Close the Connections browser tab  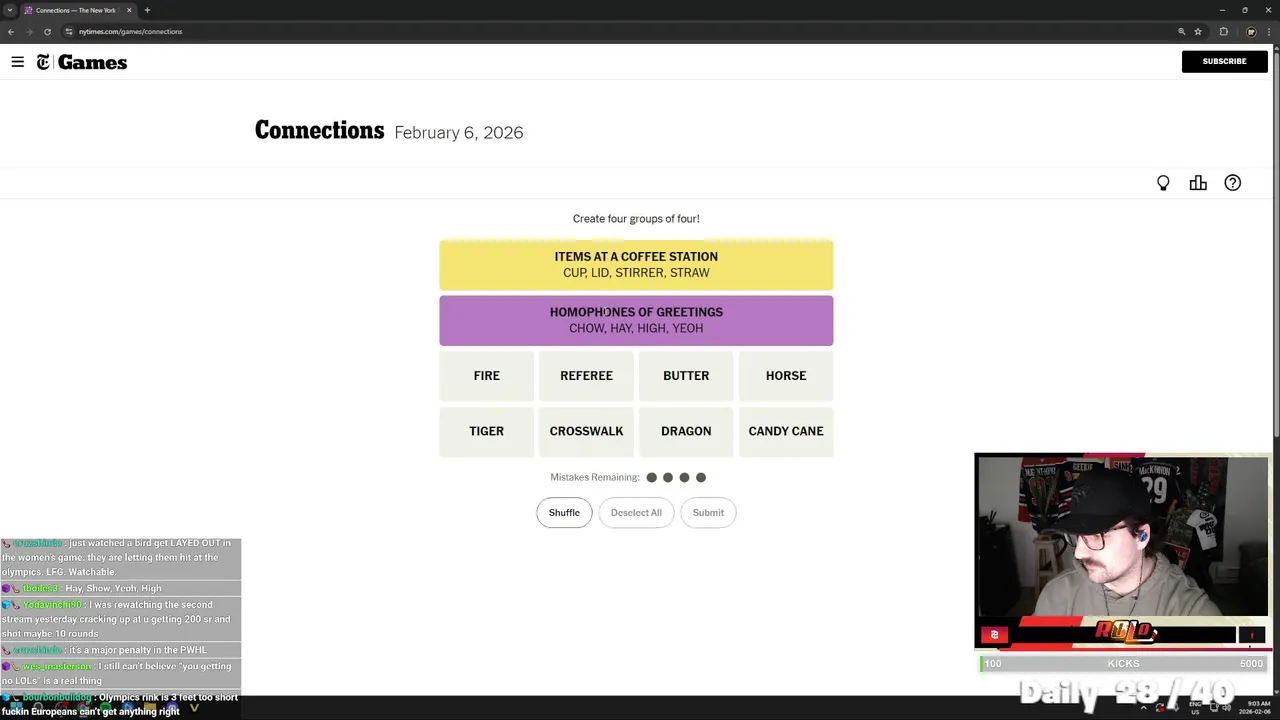(x=129, y=10)
